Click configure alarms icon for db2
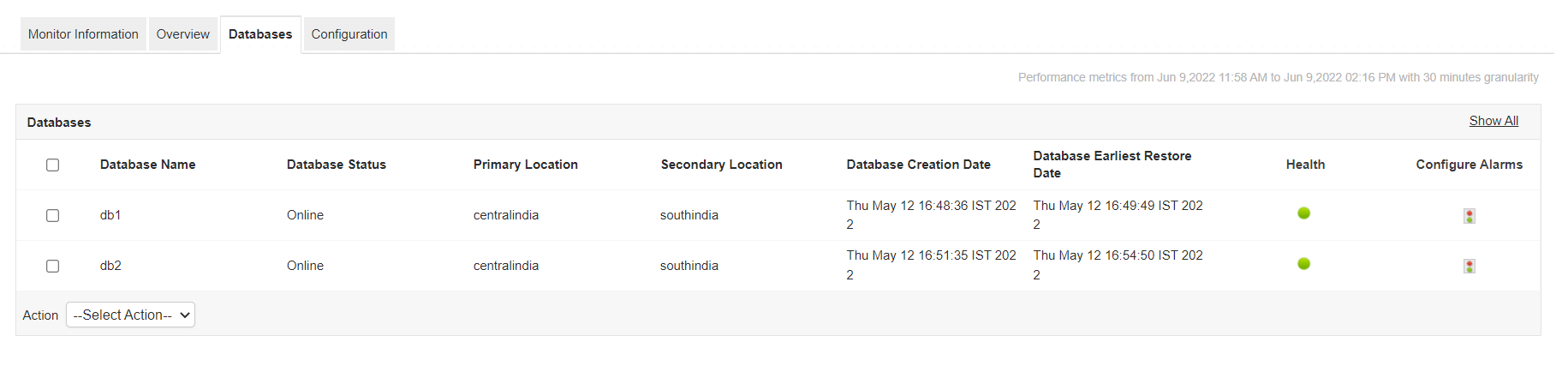Viewport: 1568px width, 366px height. (1469, 267)
